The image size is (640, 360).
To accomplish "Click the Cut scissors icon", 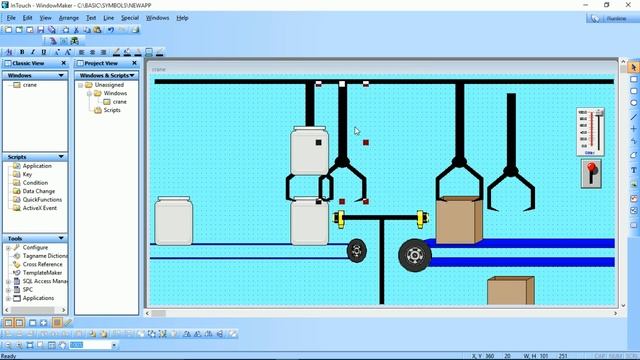I will click(76, 30).
